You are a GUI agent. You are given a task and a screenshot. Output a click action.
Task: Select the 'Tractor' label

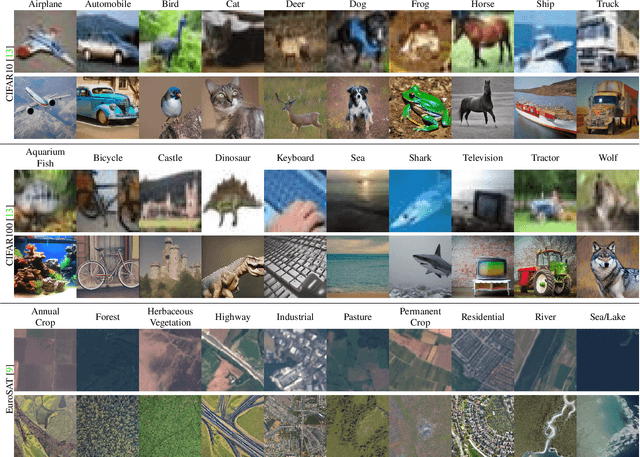[x=545, y=158]
